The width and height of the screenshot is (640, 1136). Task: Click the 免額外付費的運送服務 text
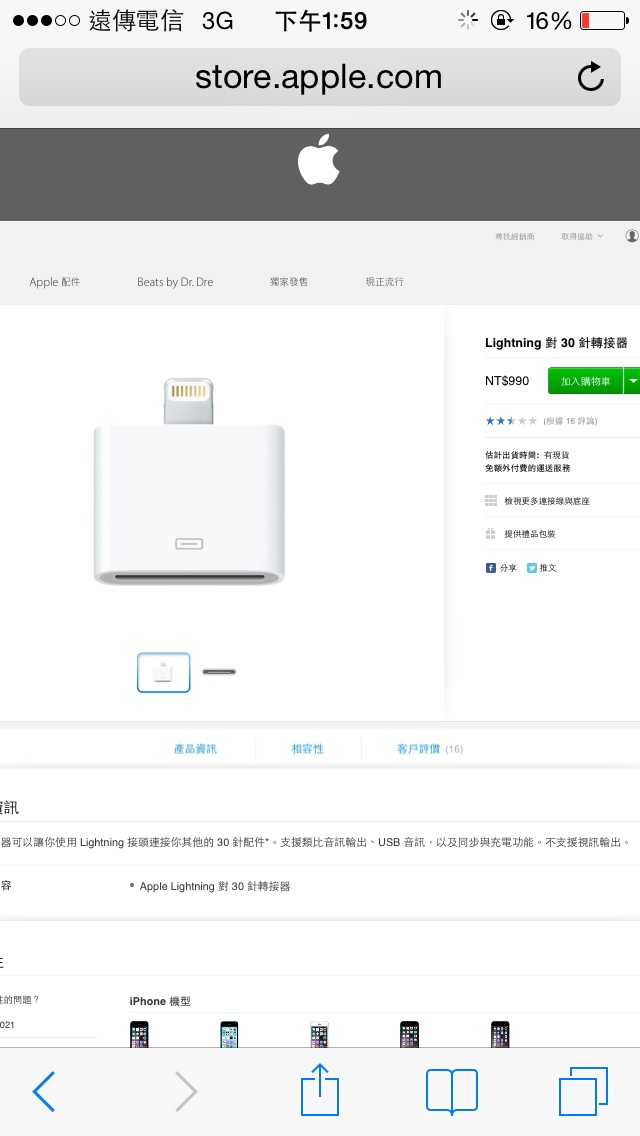[528, 468]
